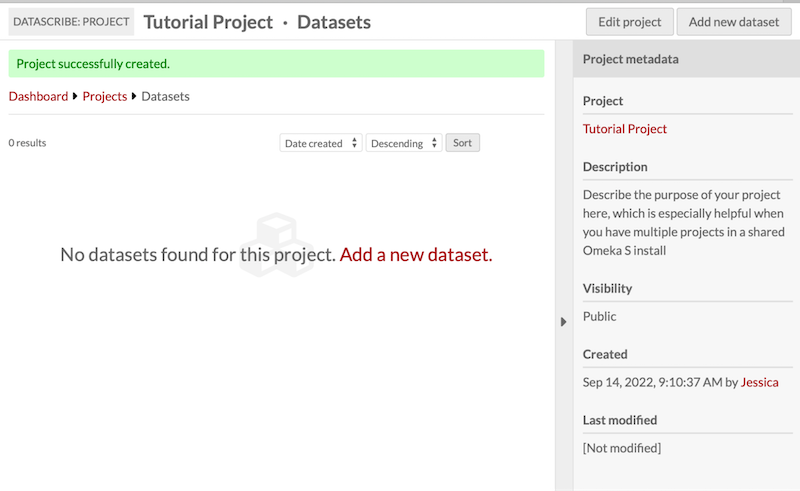Click the Visibility heading in the sidebar

tap(607, 288)
